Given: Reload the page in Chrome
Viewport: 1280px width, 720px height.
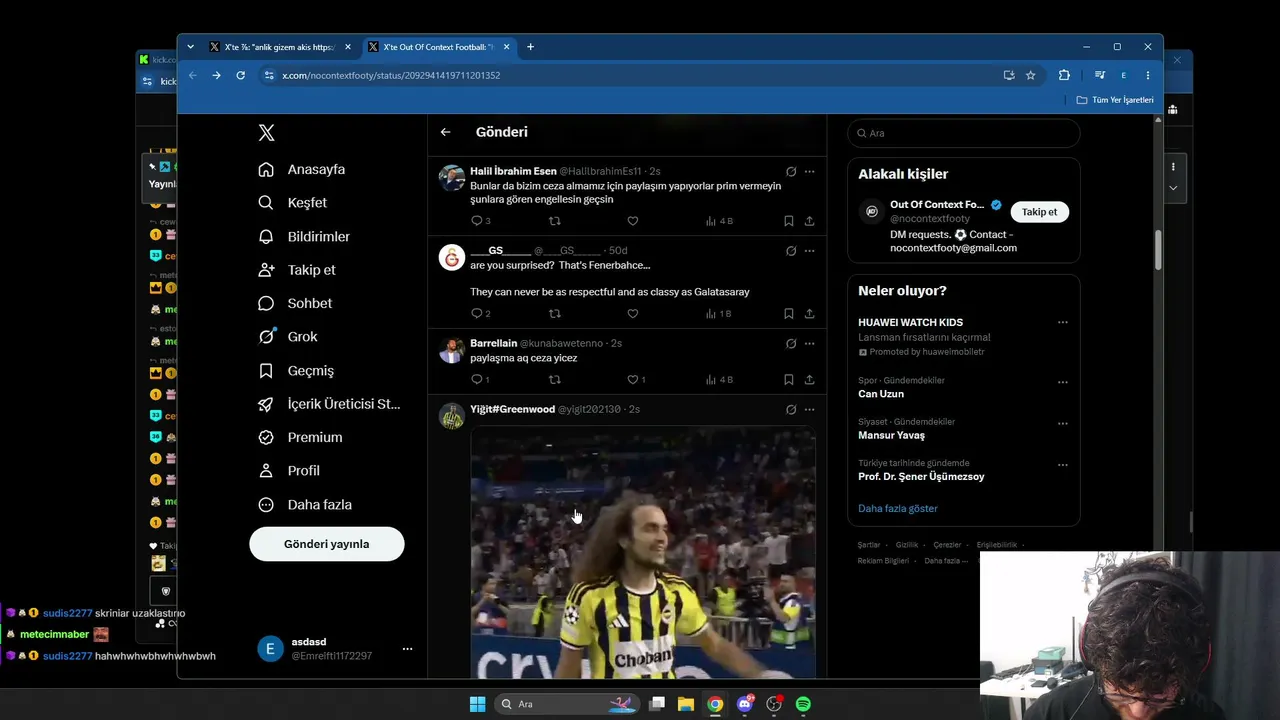Looking at the screenshot, I should click(240, 75).
